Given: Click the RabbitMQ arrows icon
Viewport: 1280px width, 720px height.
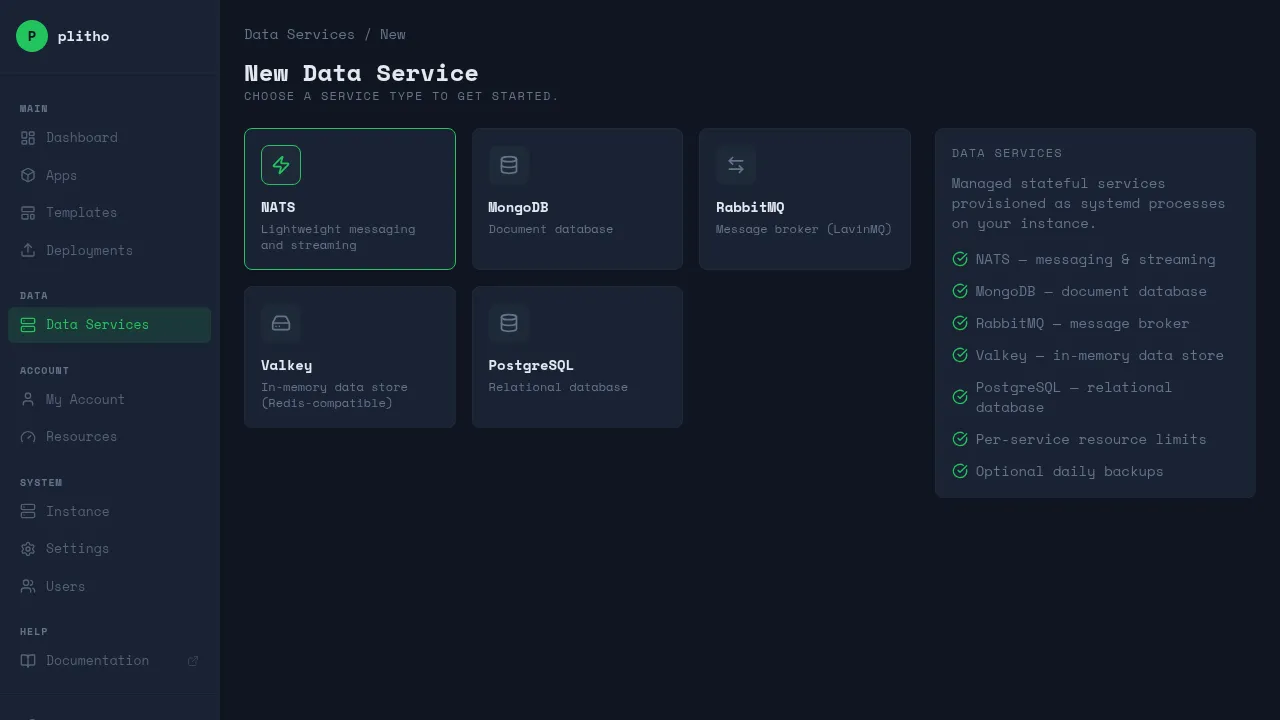Looking at the screenshot, I should (x=736, y=165).
